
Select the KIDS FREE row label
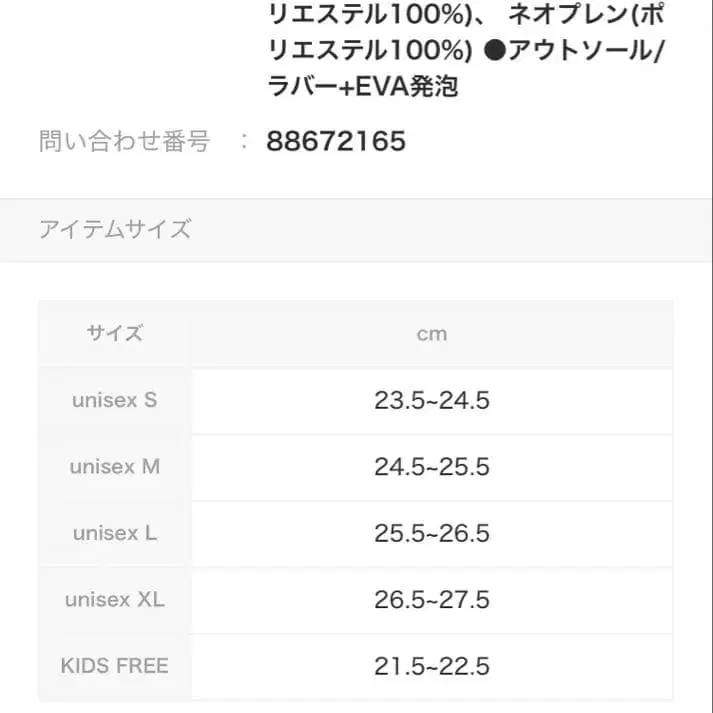(x=115, y=666)
